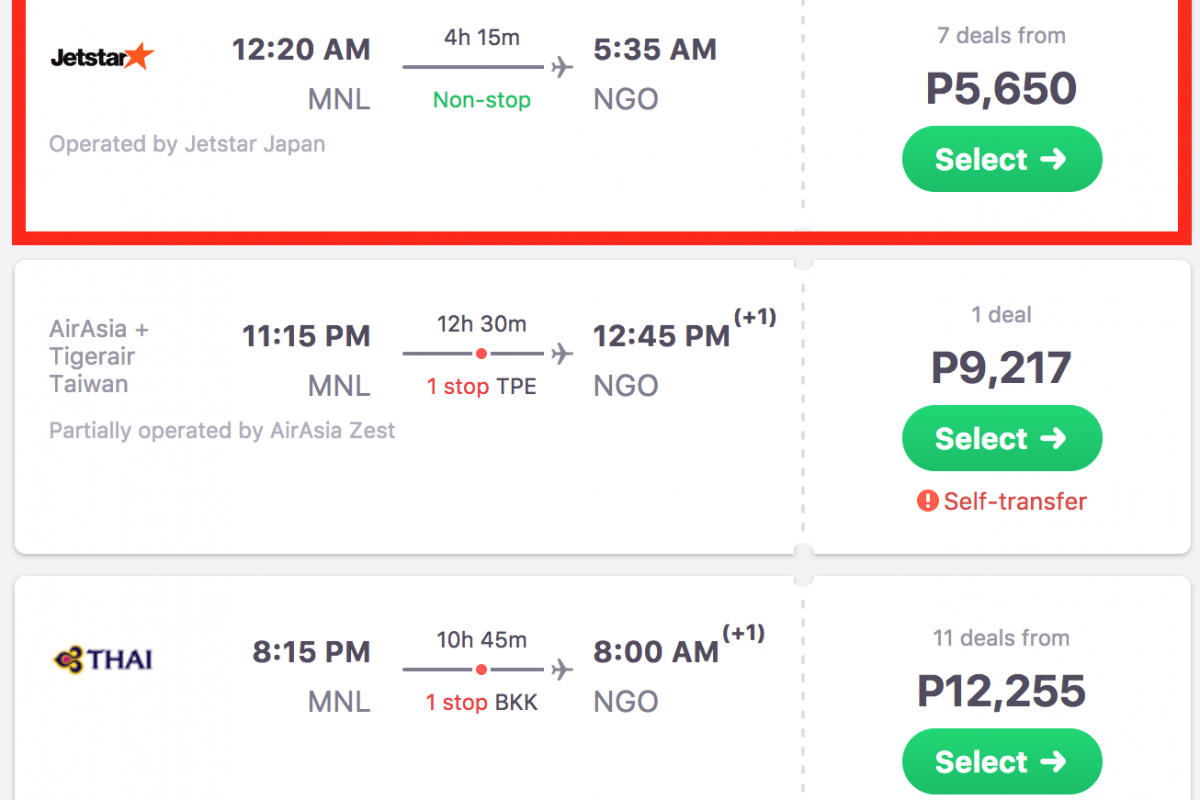Image resolution: width=1200 pixels, height=800 pixels.
Task: Click the red stop dot for BKK layover
Action: (481, 669)
